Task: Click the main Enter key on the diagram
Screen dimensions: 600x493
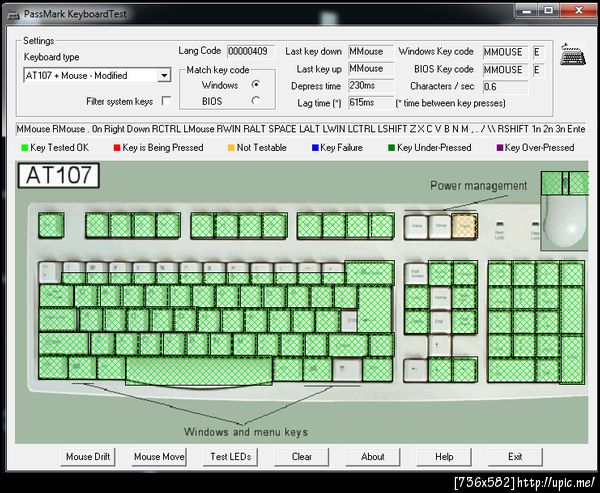Action: tap(374, 309)
